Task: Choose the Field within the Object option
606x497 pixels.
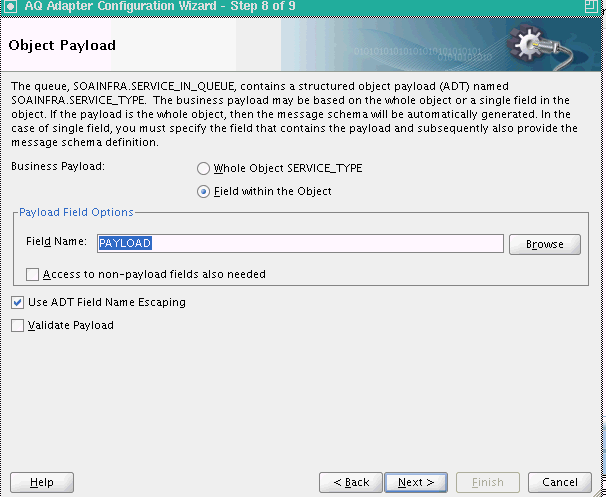Action: pyautogui.click(x=203, y=191)
